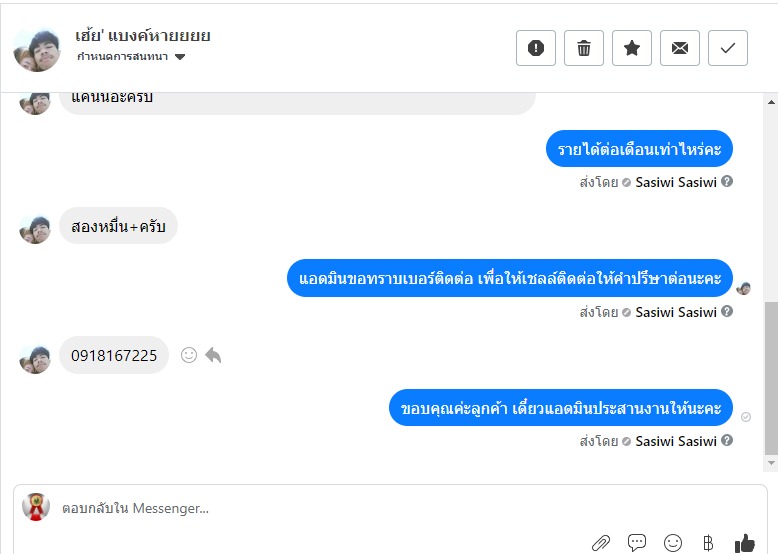Viewport: 778px width, 554px height.
Task: Click the chat scrollbar down arrow
Action: tap(771, 463)
